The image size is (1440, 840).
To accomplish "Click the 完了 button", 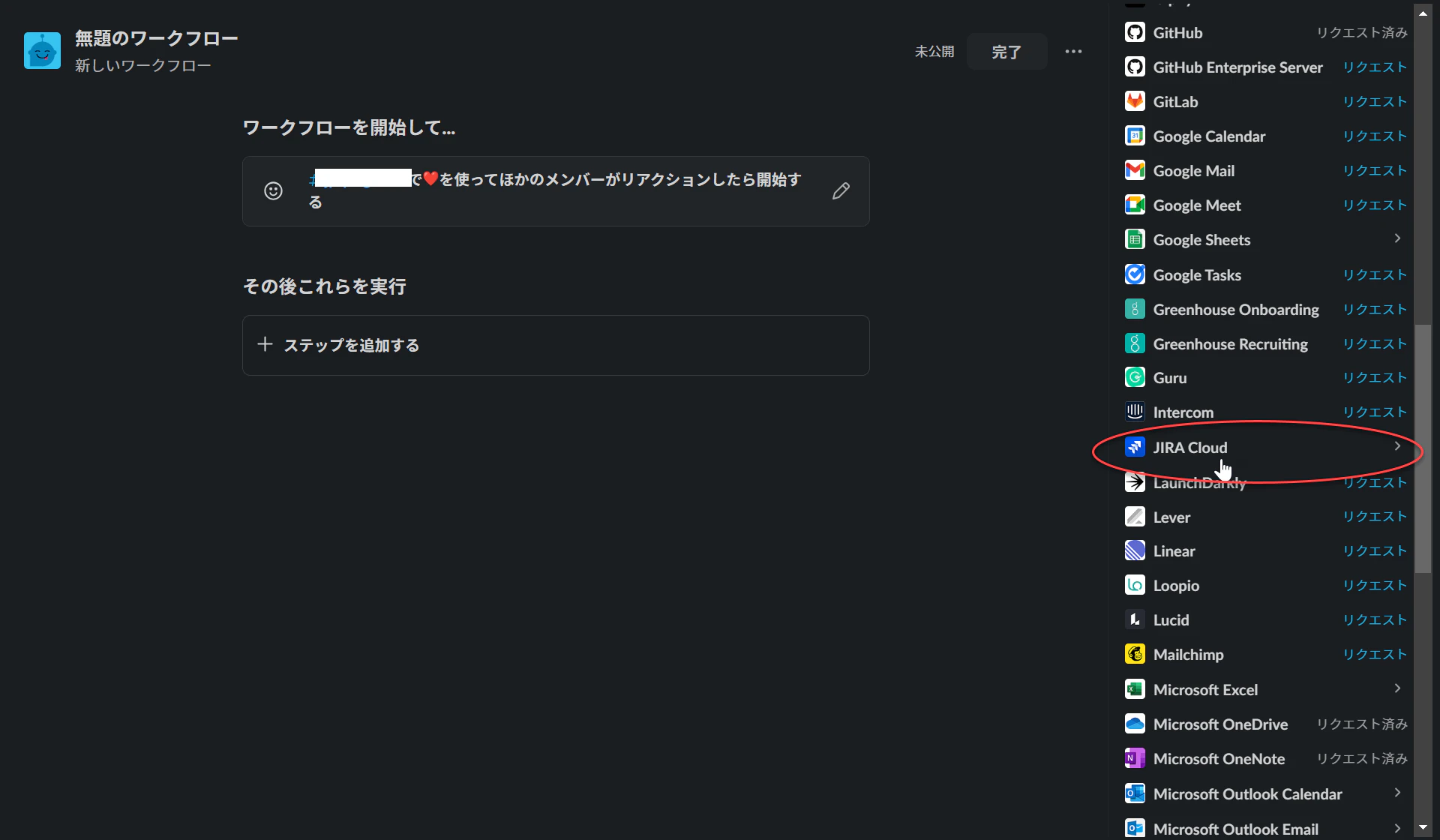I will pyautogui.click(x=1006, y=52).
